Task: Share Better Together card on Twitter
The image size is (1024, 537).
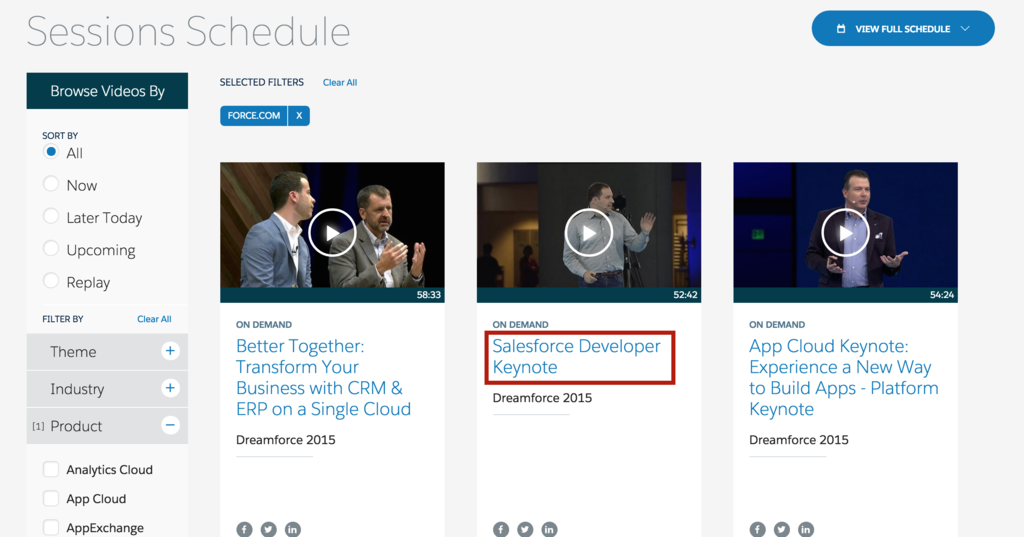Action: point(268,529)
